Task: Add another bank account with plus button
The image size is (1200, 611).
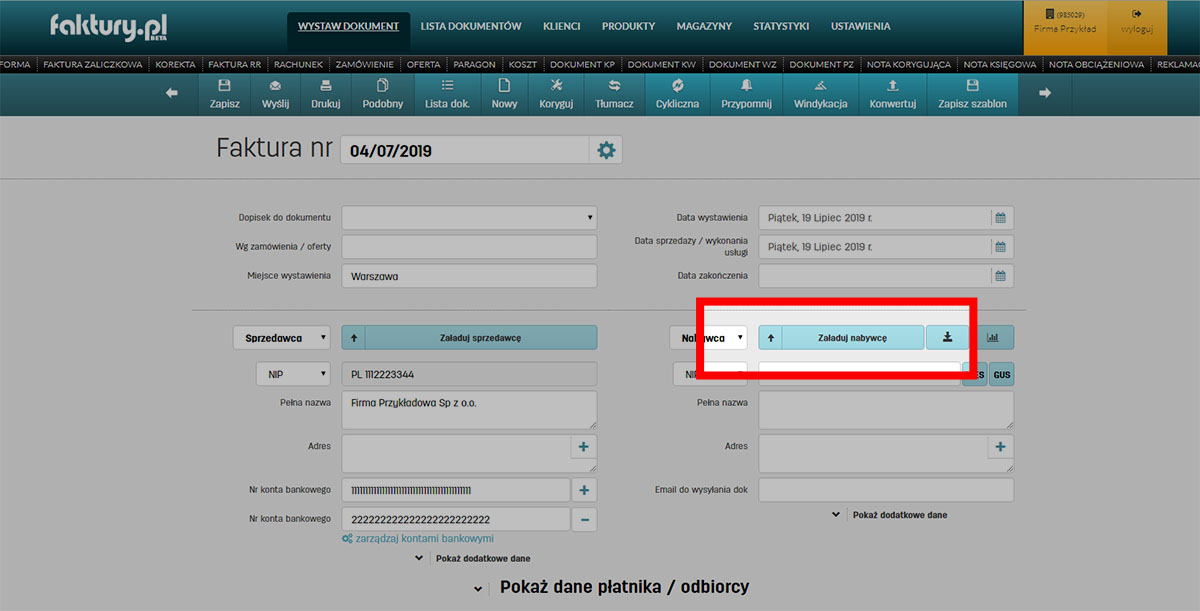Action: tap(585, 490)
